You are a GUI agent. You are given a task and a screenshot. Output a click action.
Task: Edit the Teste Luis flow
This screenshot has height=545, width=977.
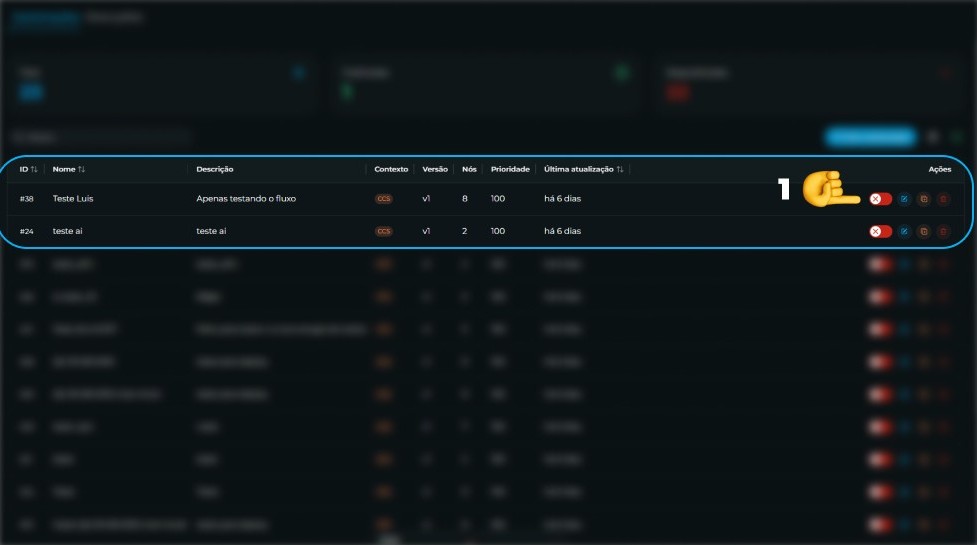click(x=904, y=199)
